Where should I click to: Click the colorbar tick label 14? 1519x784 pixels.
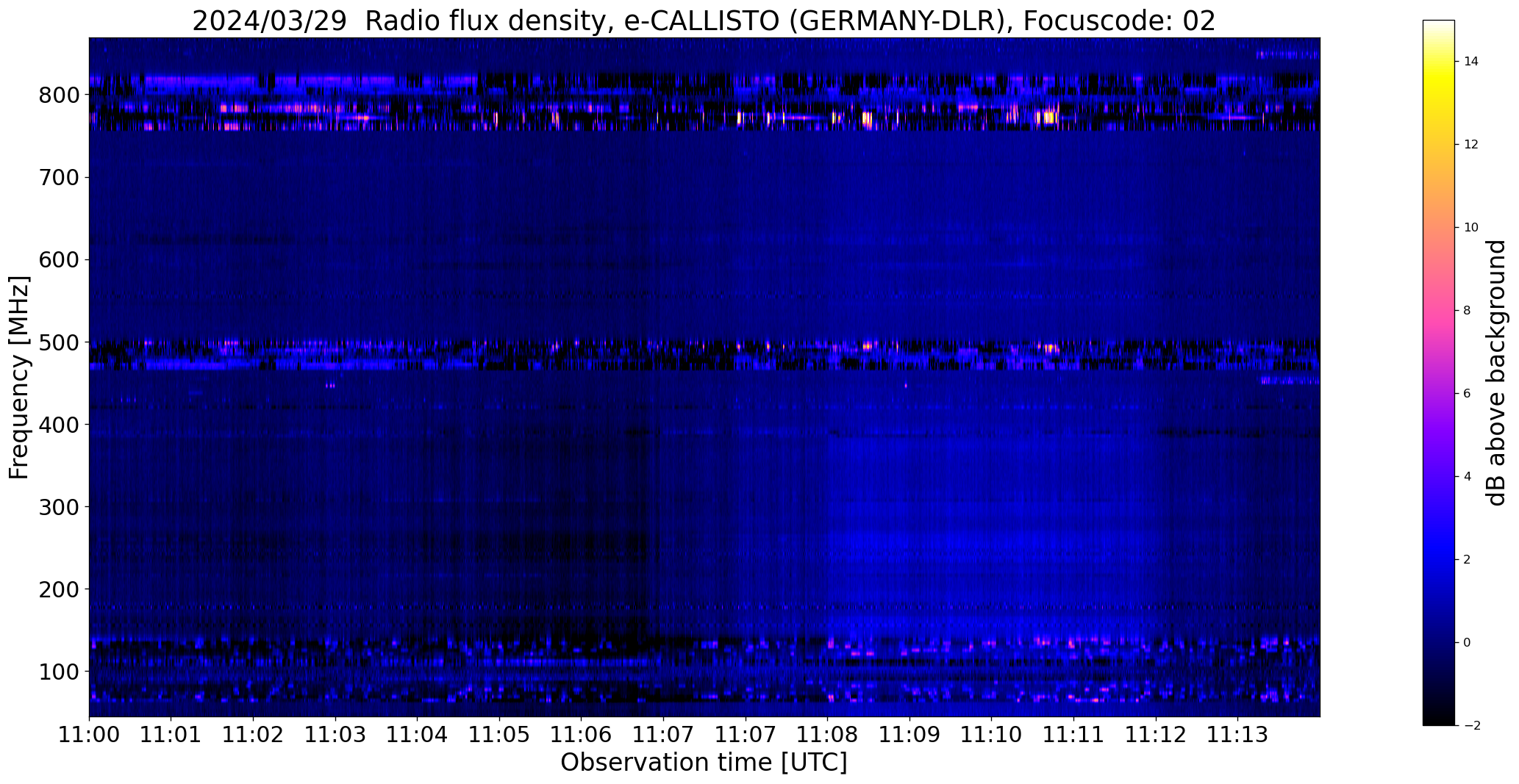(x=1471, y=62)
